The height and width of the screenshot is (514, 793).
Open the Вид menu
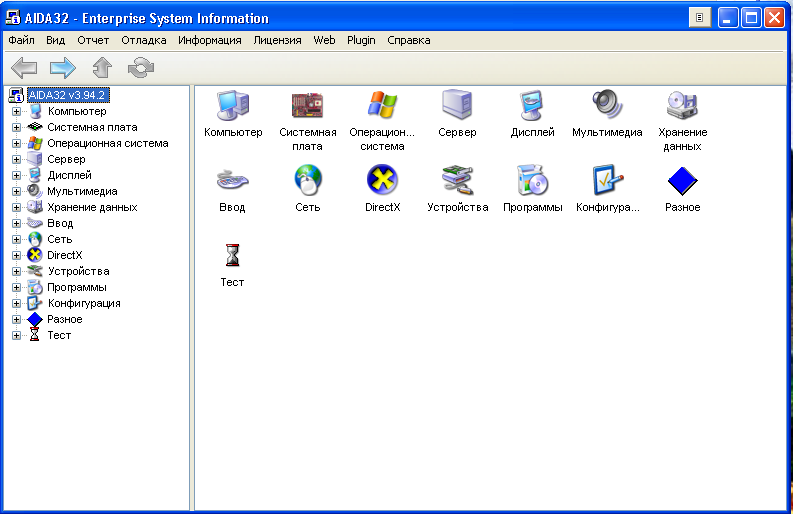pos(56,40)
